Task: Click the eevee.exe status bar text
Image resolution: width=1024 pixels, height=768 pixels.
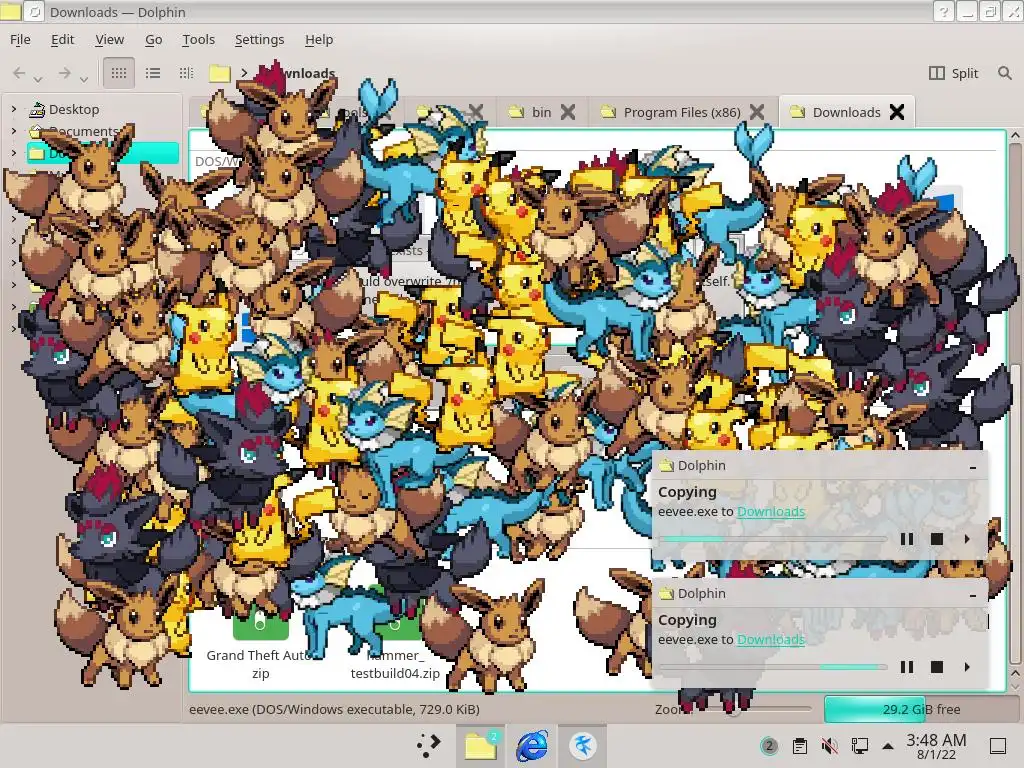Action: tap(334, 709)
